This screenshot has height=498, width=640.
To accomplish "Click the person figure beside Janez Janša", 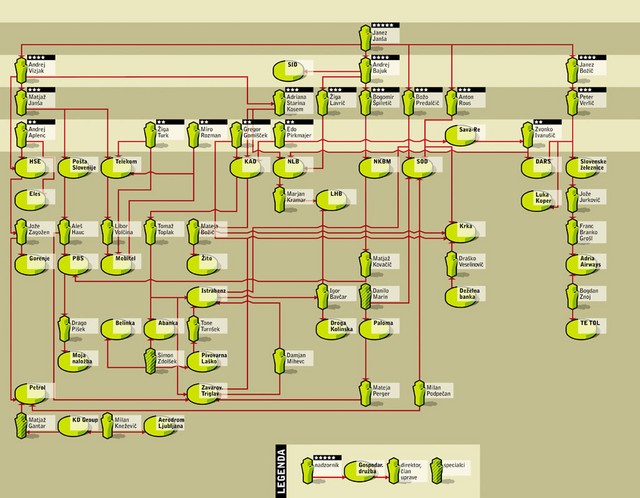I will coord(365,38).
